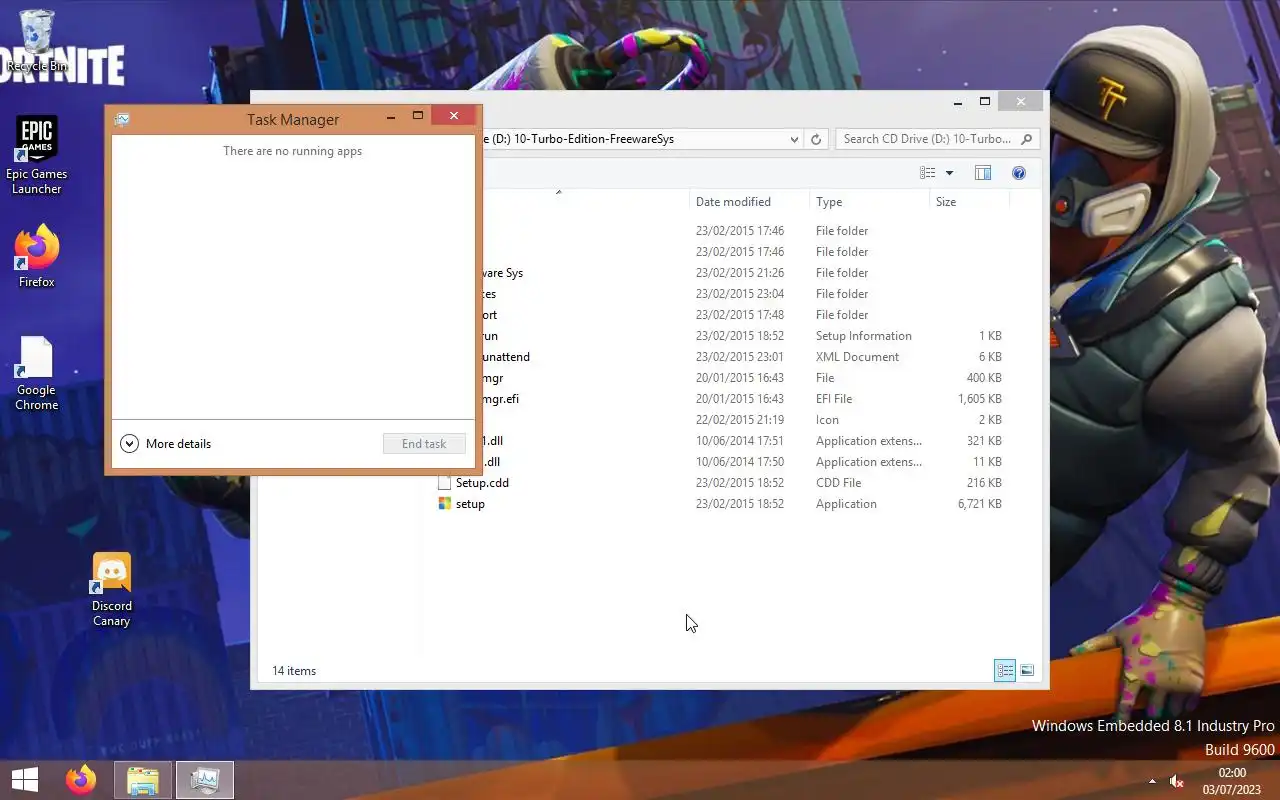The height and width of the screenshot is (800, 1280).
Task: Click the 400 KB size cell
Action: pos(984,378)
